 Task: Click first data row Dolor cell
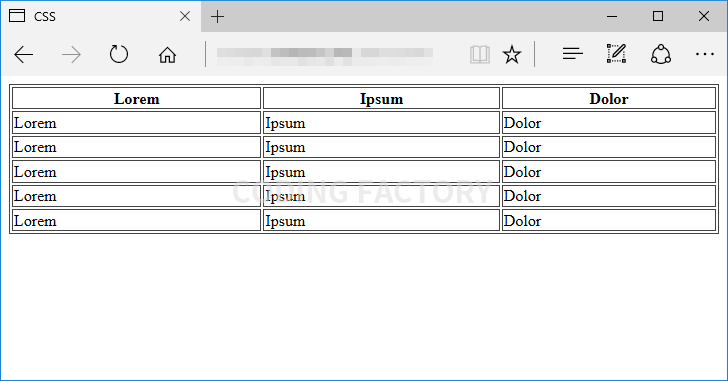point(609,123)
